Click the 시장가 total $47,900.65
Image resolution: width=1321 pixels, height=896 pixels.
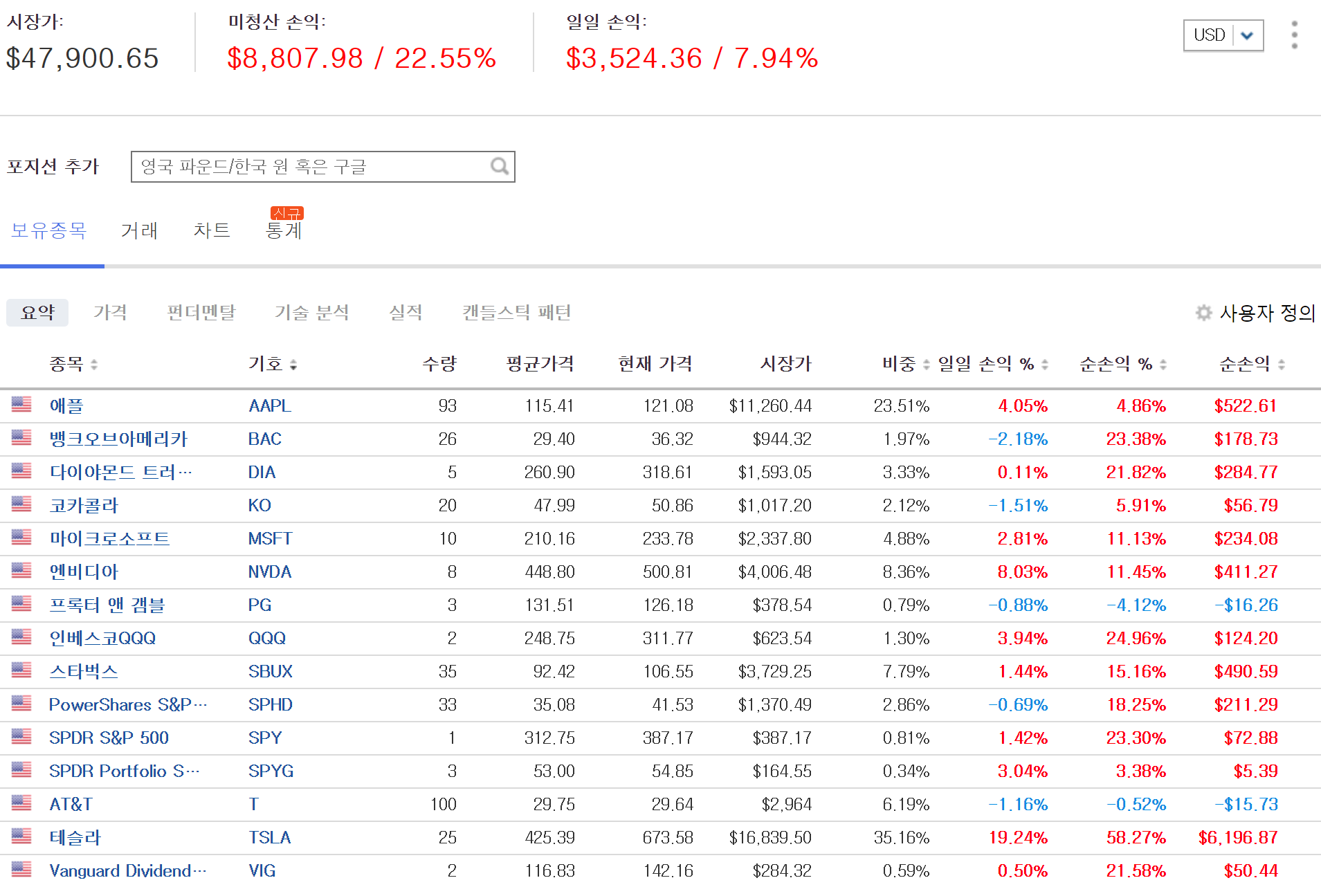pyautogui.click(x=82, y=58)
